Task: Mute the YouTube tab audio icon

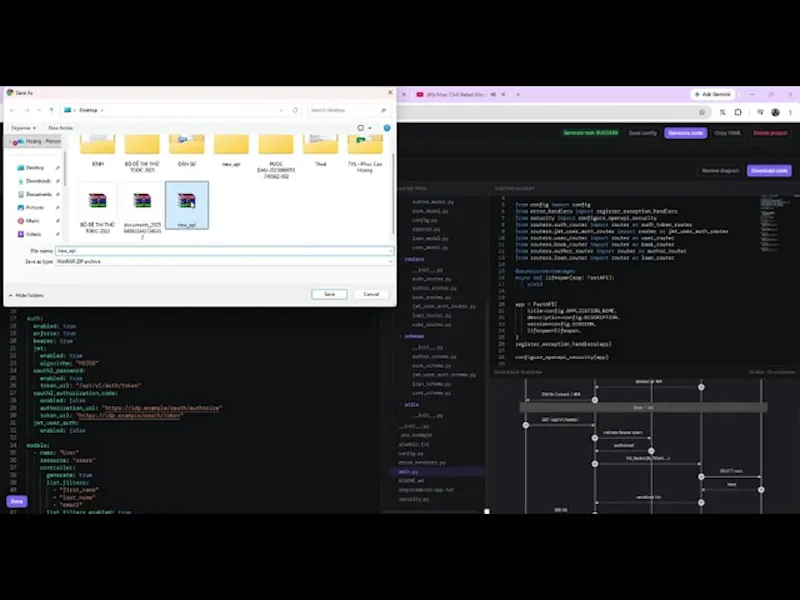Action: pyautogui.click(x=493, y=94)
